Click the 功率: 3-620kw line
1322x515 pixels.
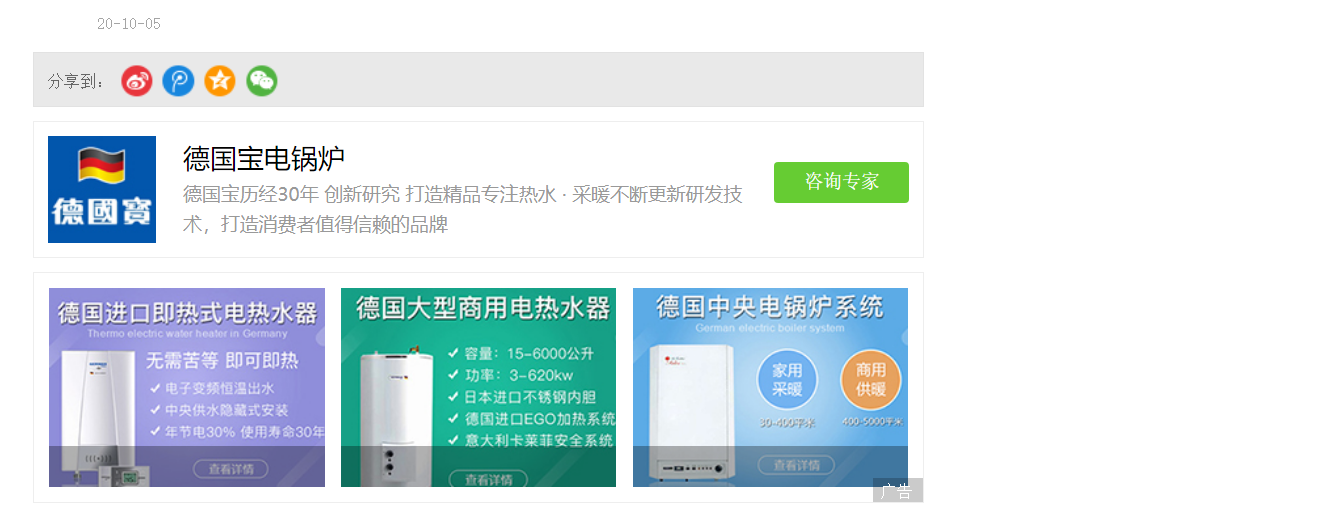tap(511, 375)
